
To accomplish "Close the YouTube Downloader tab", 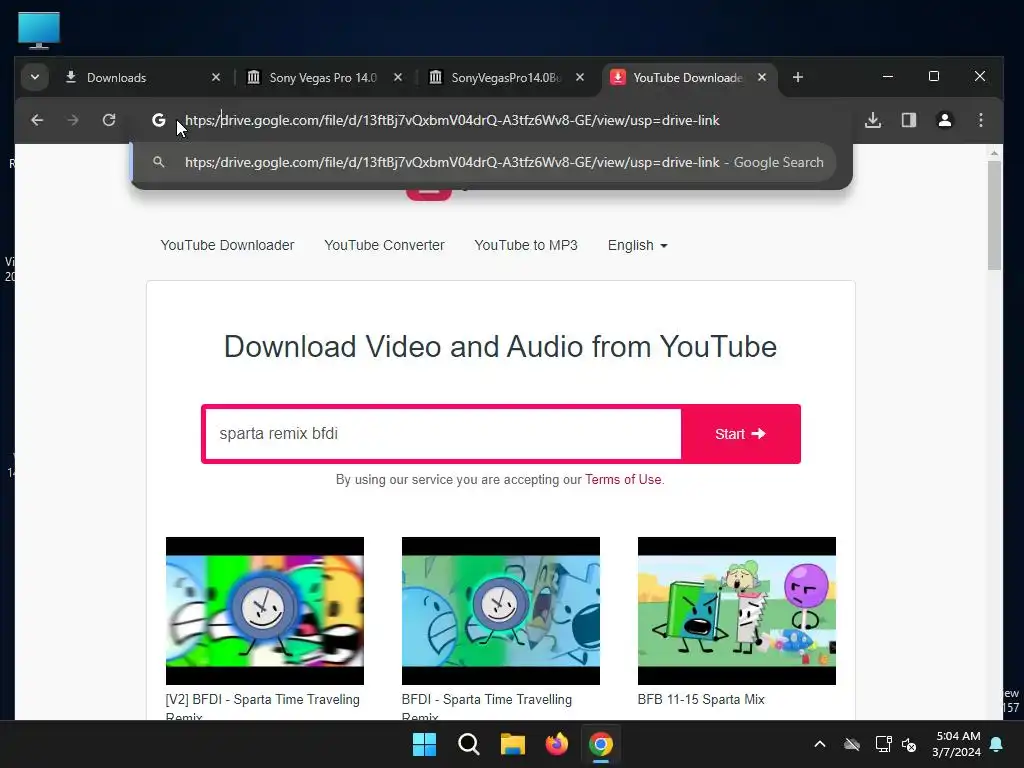I will 761,78.
